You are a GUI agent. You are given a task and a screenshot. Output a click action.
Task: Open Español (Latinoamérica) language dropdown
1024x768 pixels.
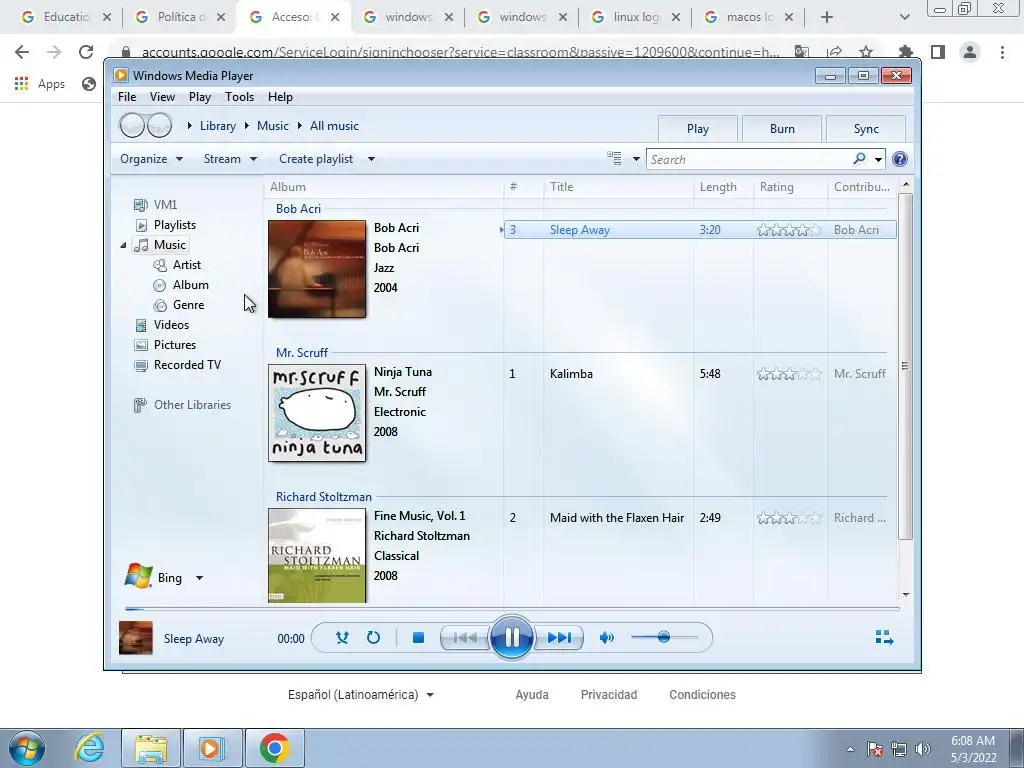coord(360,695)
